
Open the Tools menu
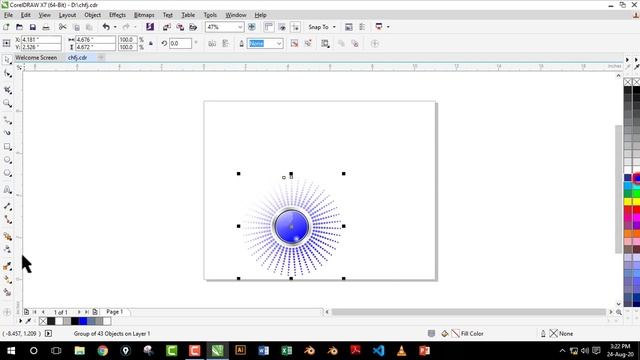[x=210, y=15]
